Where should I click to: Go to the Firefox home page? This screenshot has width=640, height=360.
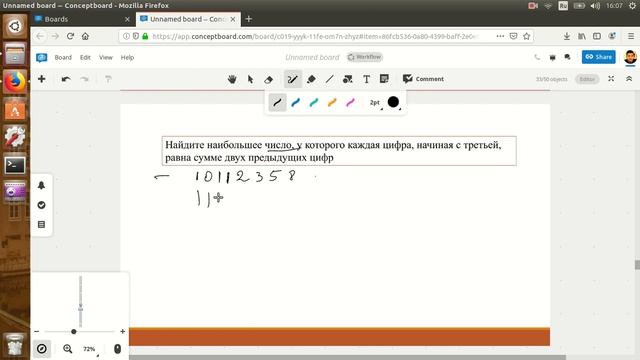point(85,36)
